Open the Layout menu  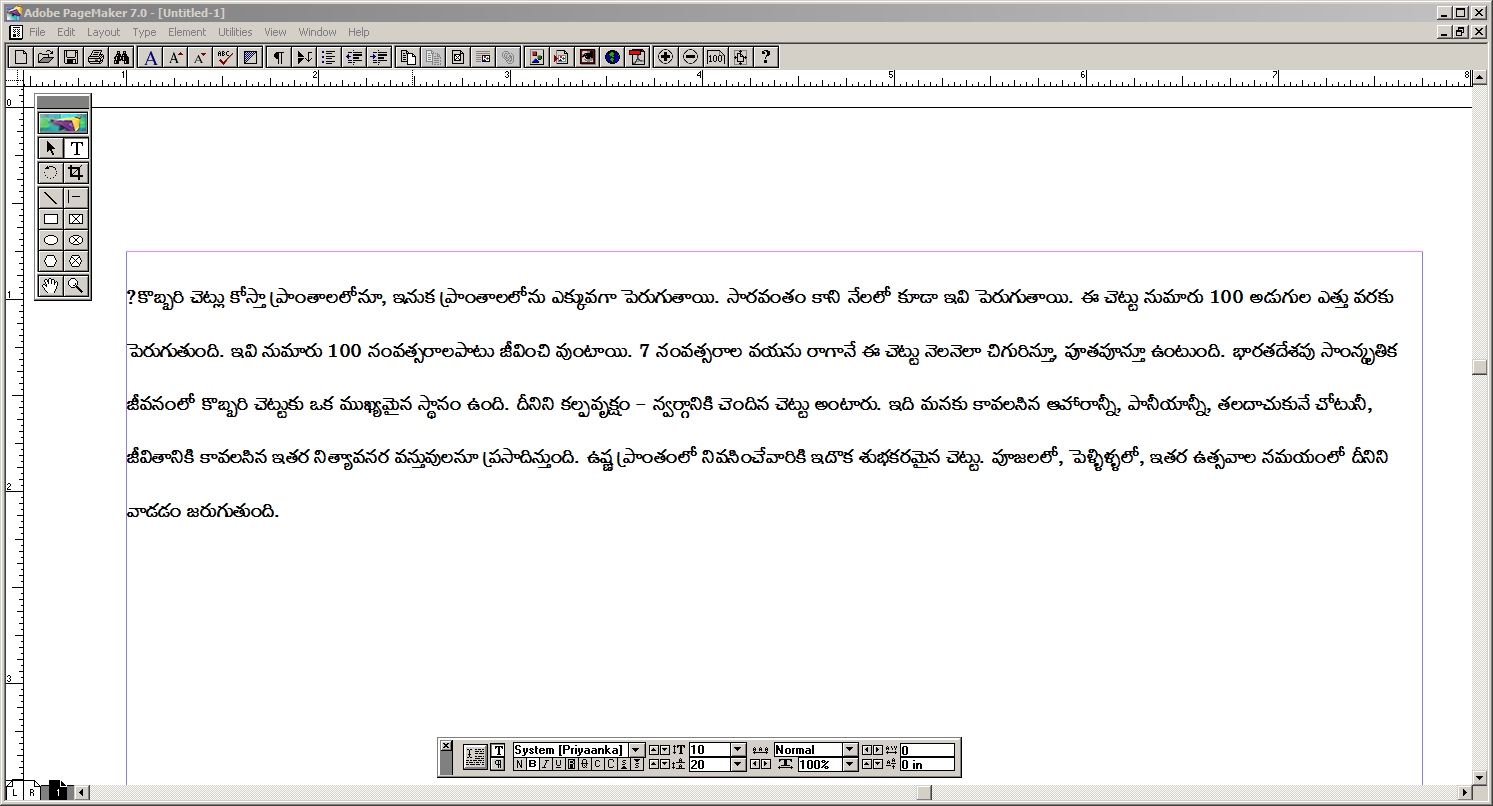tap(103, 32)
